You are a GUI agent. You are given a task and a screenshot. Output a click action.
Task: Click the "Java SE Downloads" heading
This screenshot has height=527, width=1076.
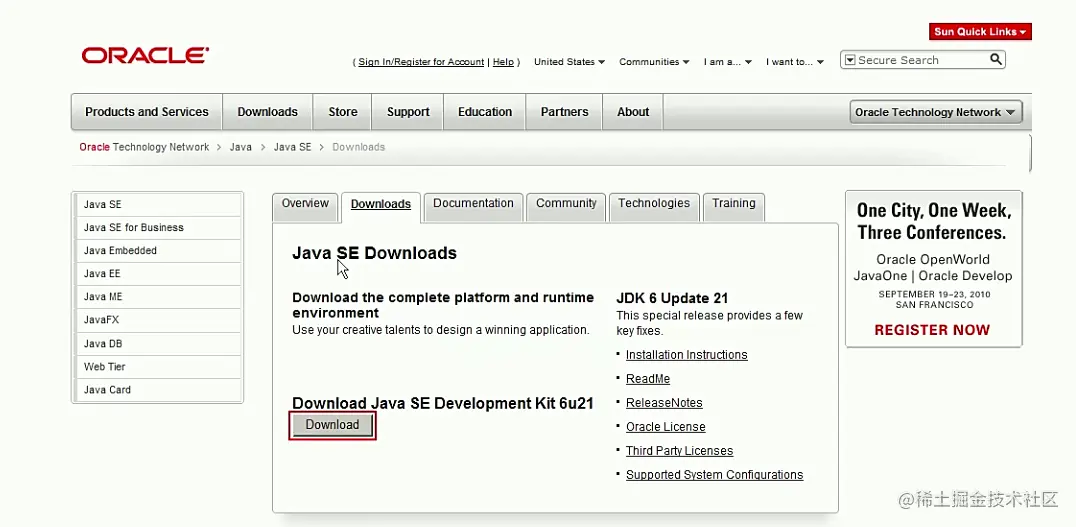coord(375,253)
